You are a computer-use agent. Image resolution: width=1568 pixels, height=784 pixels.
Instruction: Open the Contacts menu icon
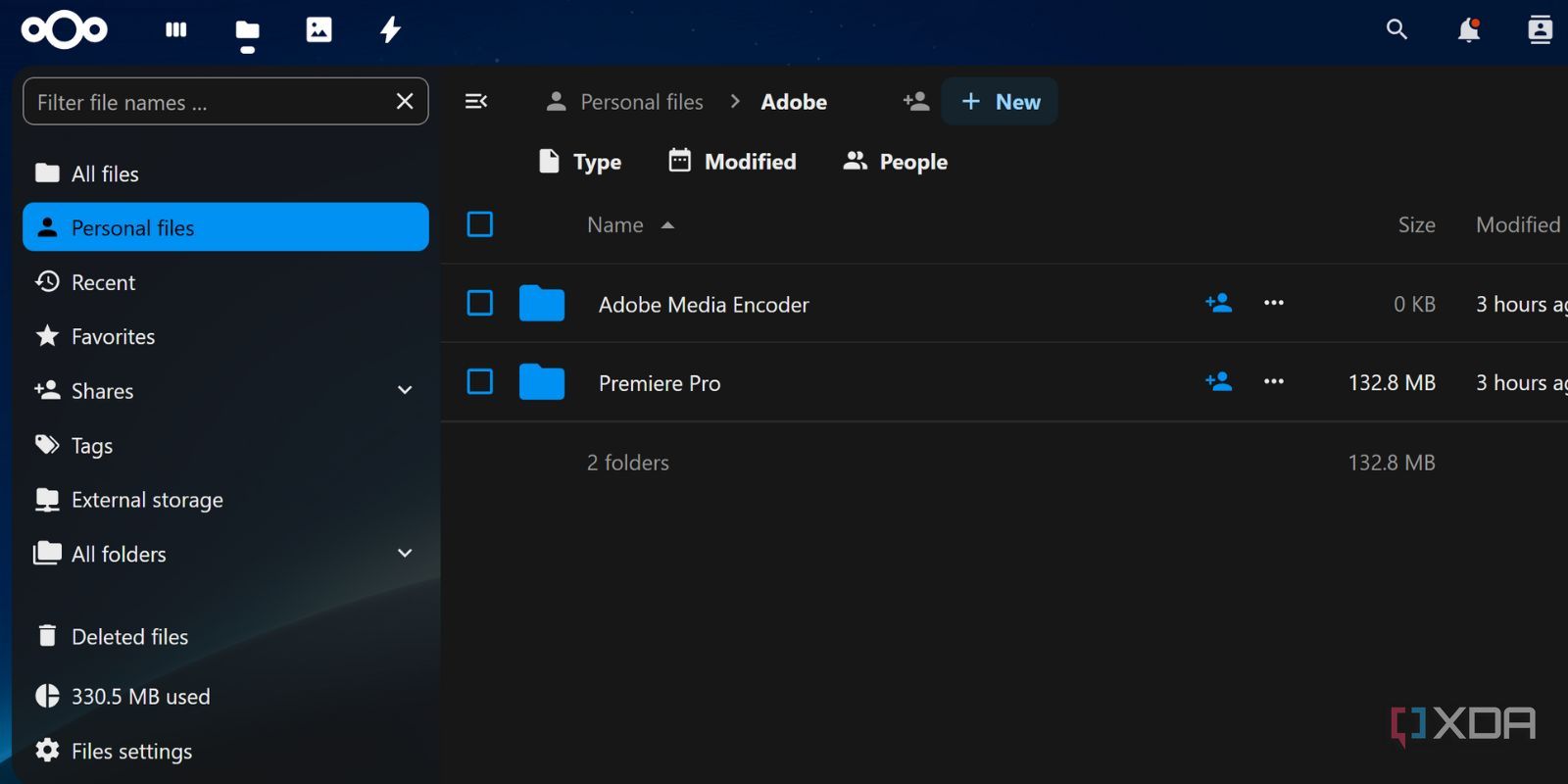pos(1541,30)
